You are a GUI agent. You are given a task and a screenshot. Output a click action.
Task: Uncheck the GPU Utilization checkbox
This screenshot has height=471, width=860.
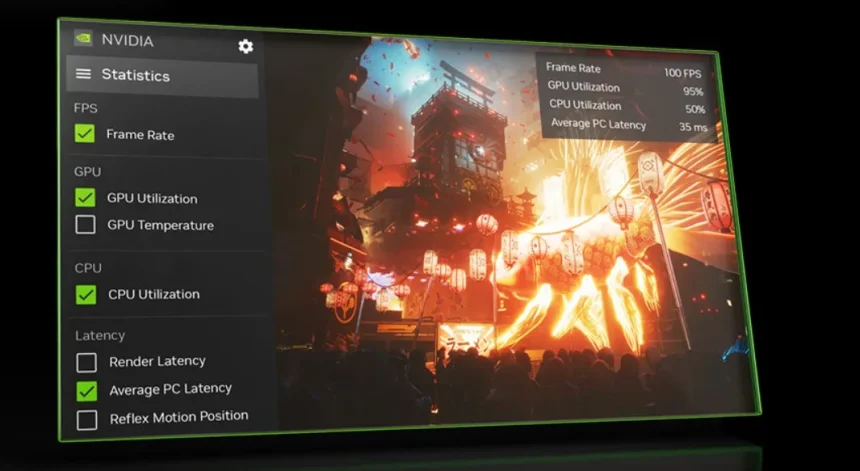tap(85, 198)
